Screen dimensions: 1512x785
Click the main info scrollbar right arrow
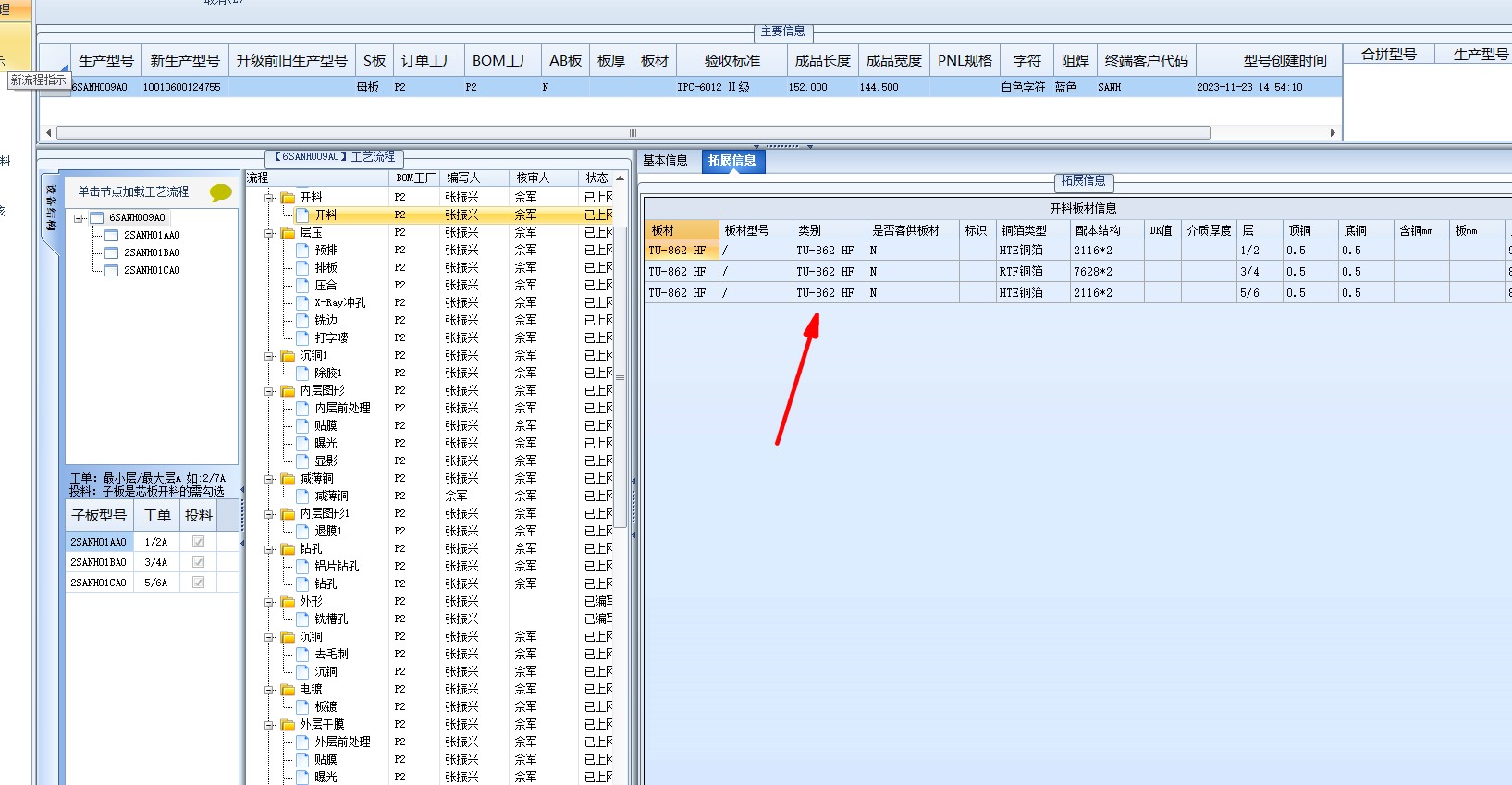1333,133
